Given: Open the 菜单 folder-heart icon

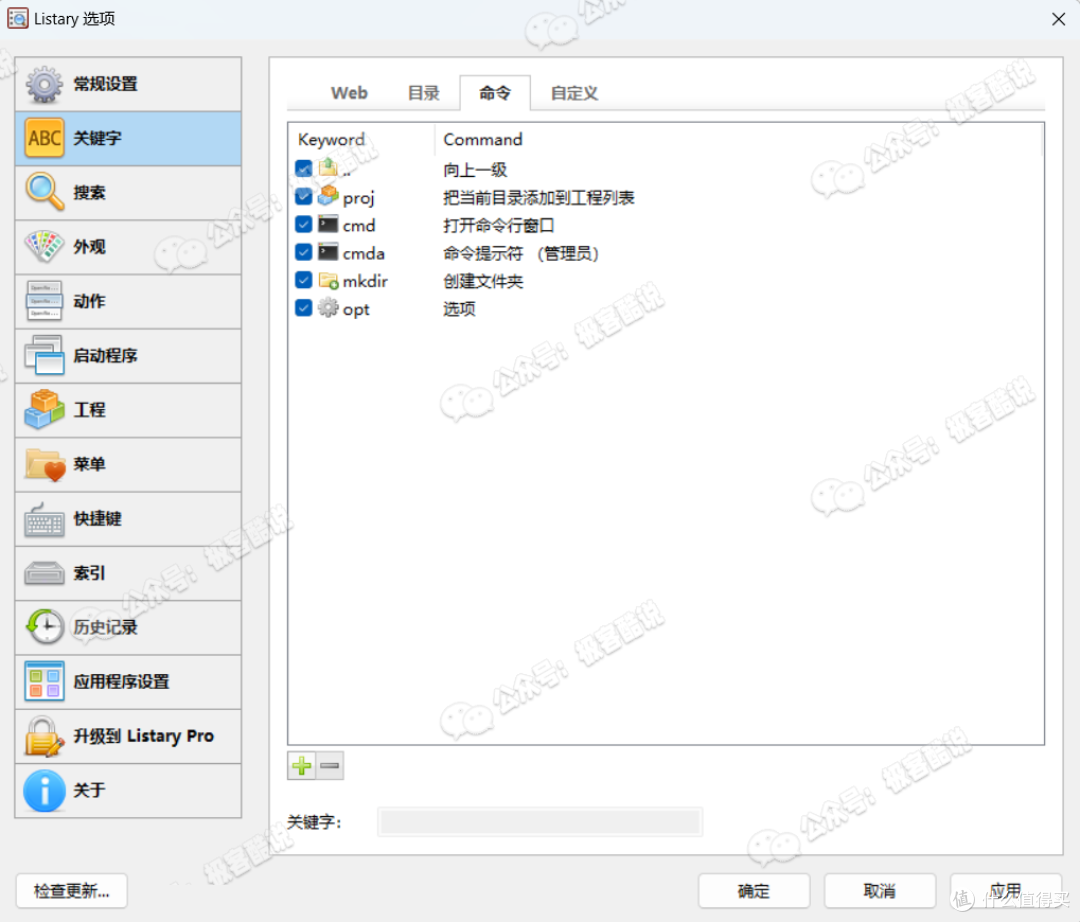Looking at the screenshot, I should pyautogui.click(x=44, y=464).
